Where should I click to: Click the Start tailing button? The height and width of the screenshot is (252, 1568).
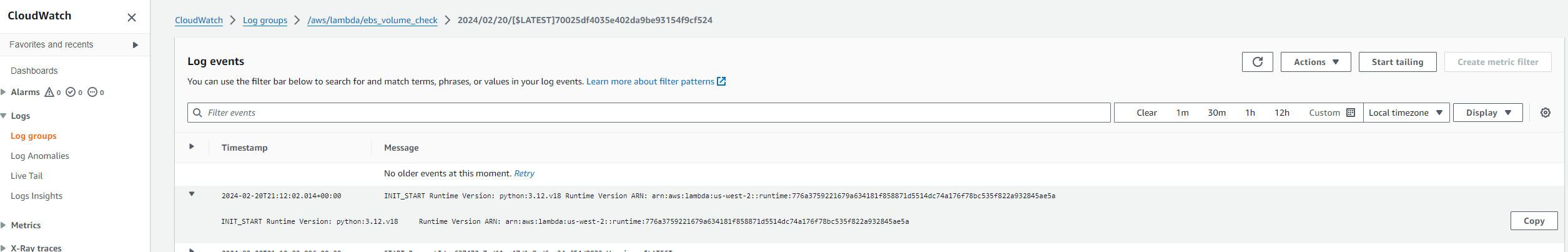1397,62
